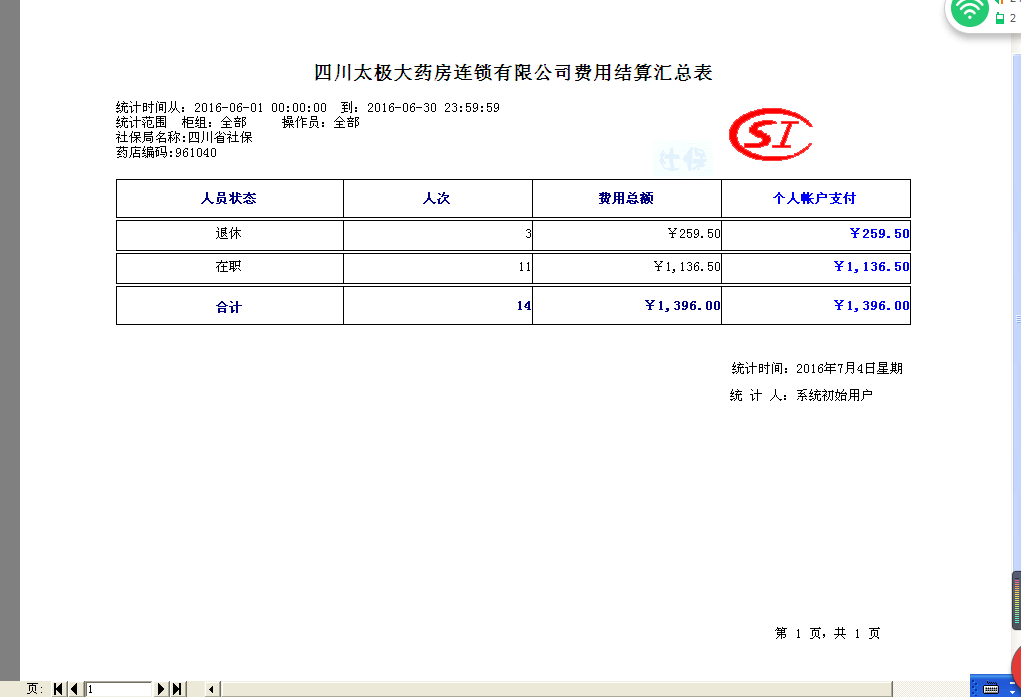1021x697 pixels.
Task: Click the 个人帐户支付 column header
Action: click(x=814, y=198)
